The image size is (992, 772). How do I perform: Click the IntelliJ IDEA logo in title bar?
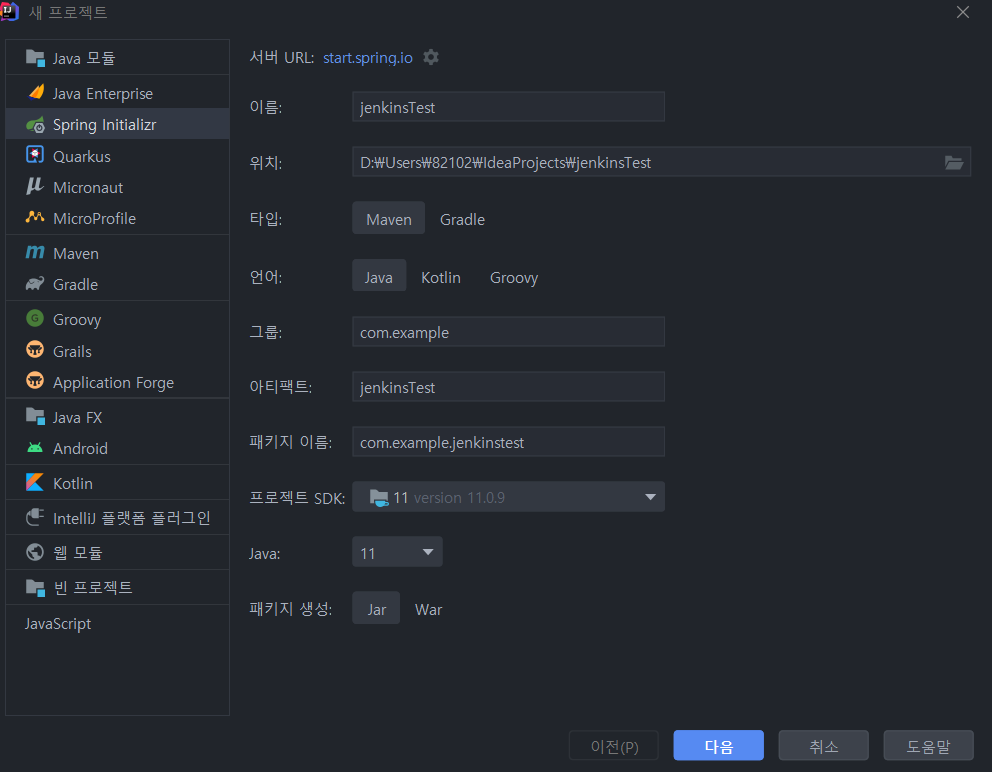pyautogui.click(x=9, y=11)
